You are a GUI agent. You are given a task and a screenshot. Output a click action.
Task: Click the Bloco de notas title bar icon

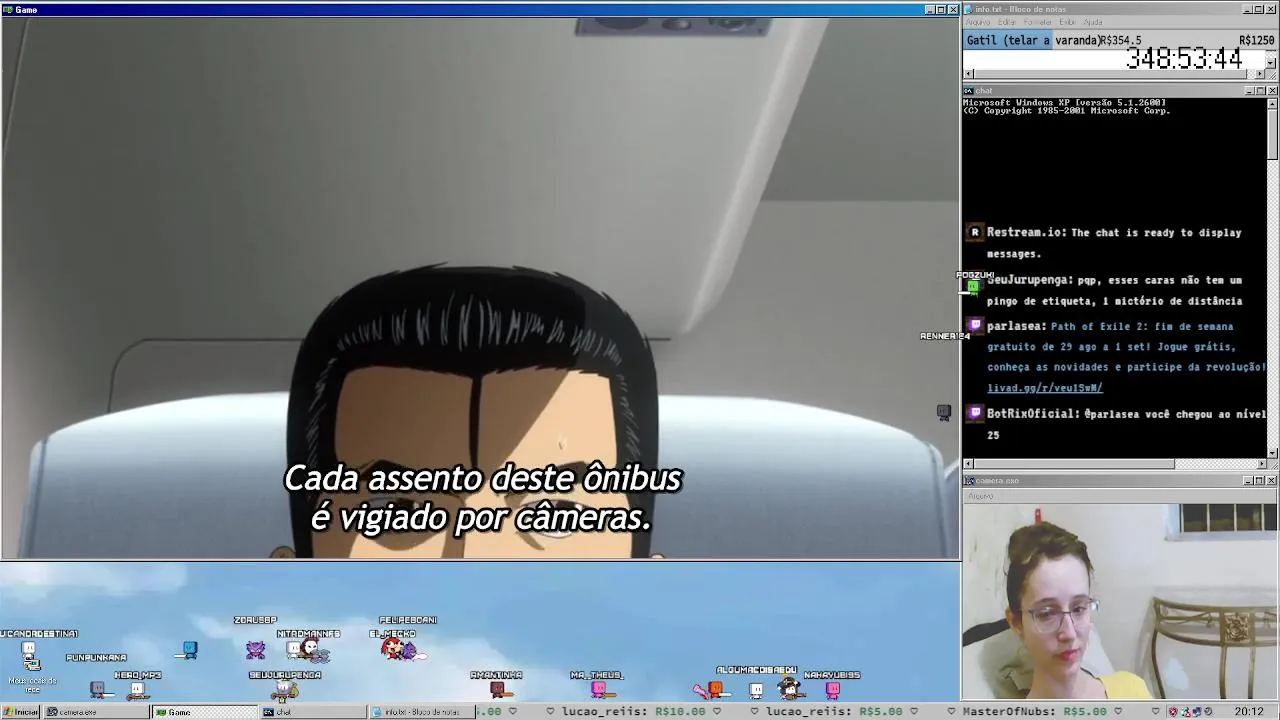(x=968, y=9)
